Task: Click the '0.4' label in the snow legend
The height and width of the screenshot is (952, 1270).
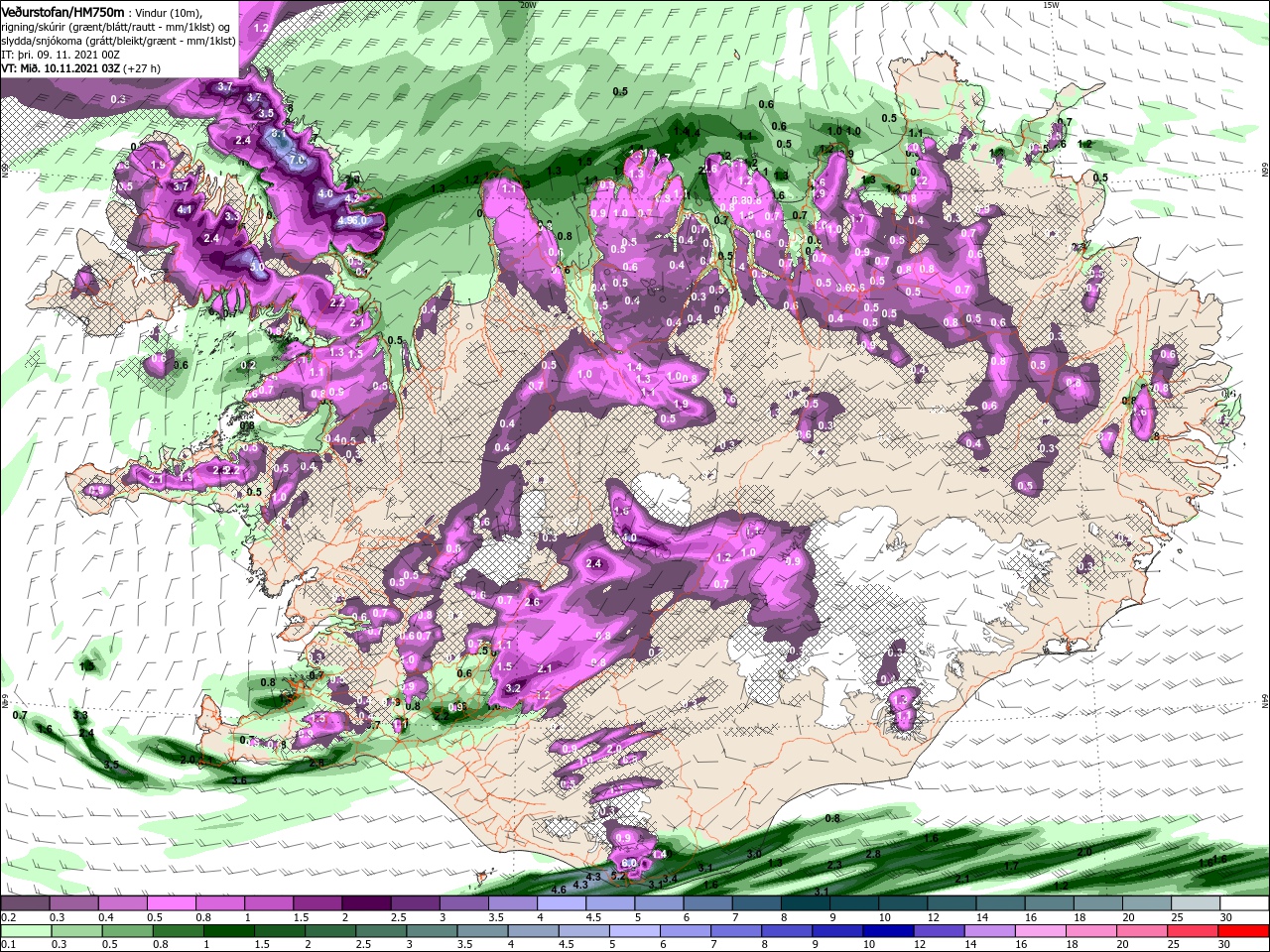Action: [106, 917]
